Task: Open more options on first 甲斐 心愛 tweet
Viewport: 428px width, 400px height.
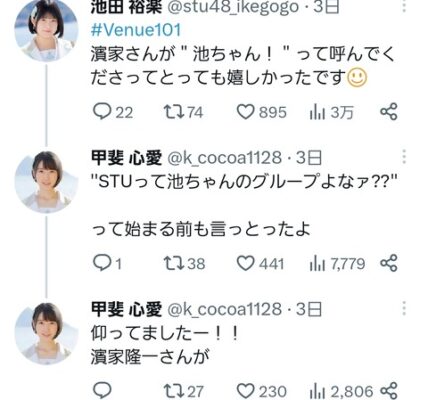Action: click(x=404, y=157)
